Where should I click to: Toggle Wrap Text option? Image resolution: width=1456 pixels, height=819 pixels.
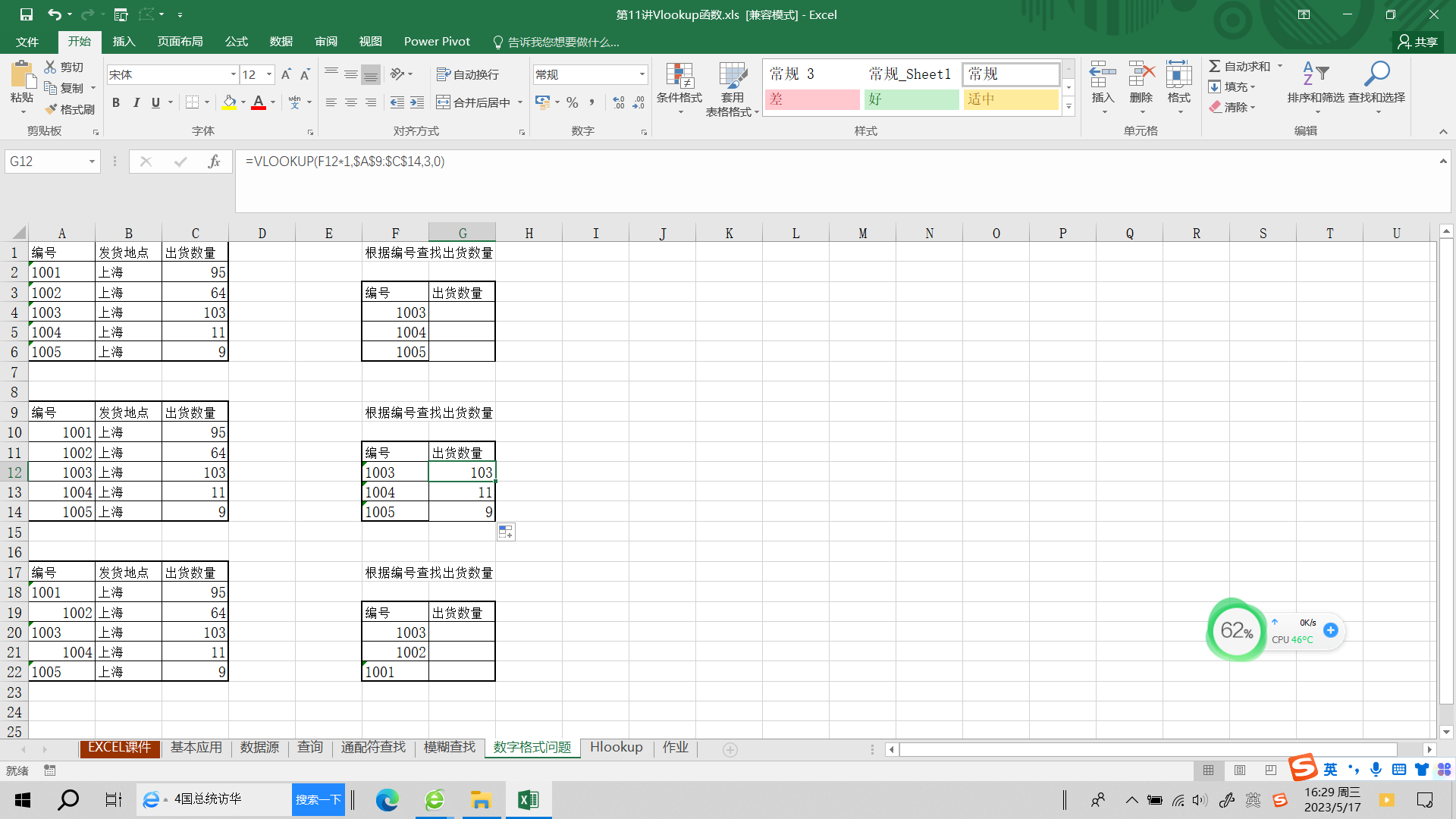468,74
